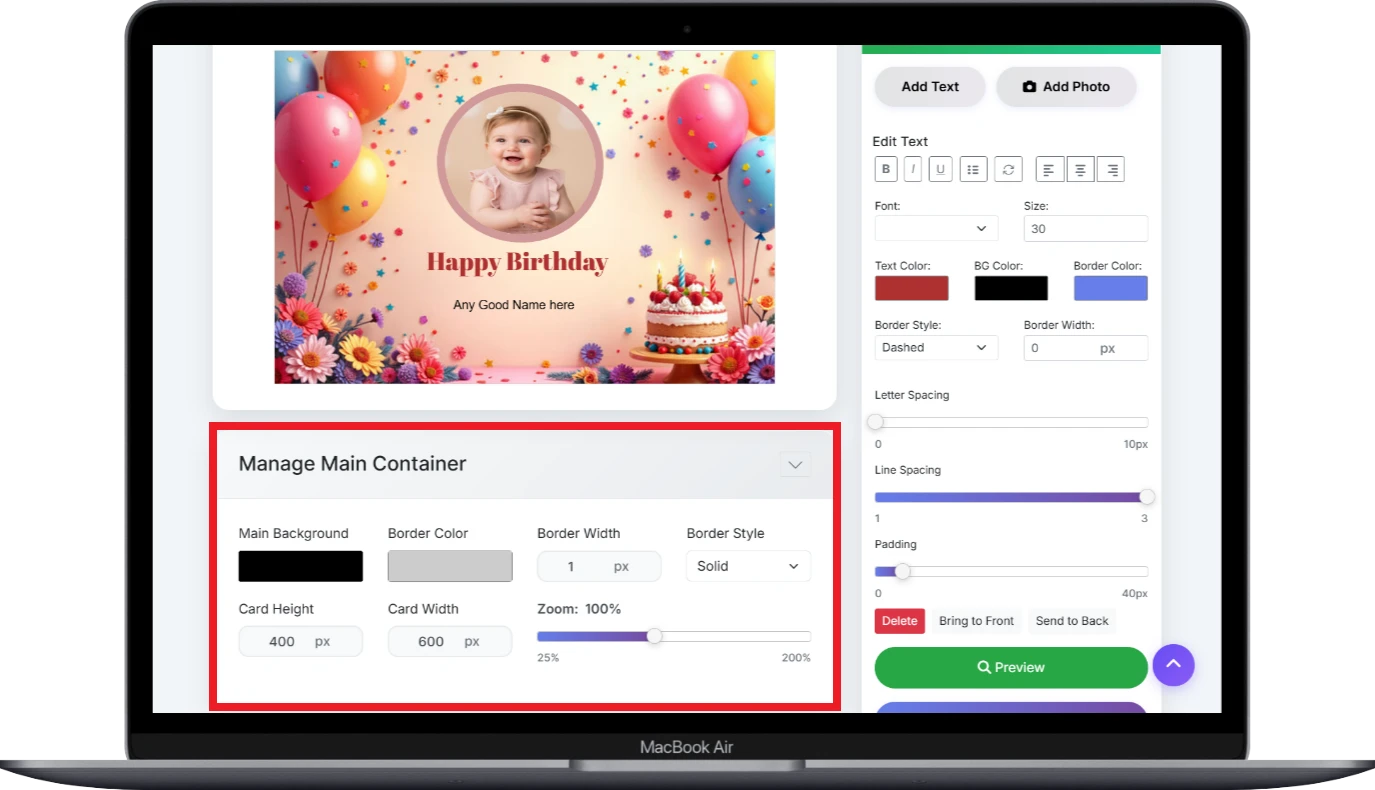The width and height of the screenshot is (1375, 790).
Task: Open the red Text Color swatch
Action: pyautogui.click(x=911, y=288)
